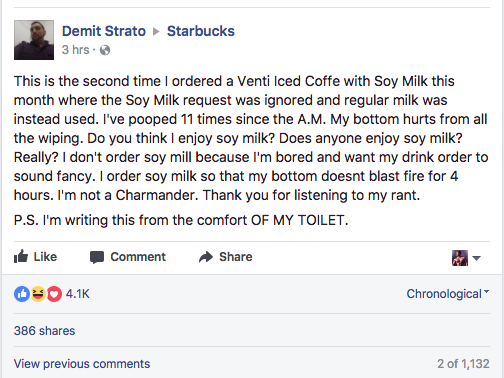Click the small commenting-as profile avatar
This screenshot has height=378, width=504.
pyautogui.click(x=460, y=258)
